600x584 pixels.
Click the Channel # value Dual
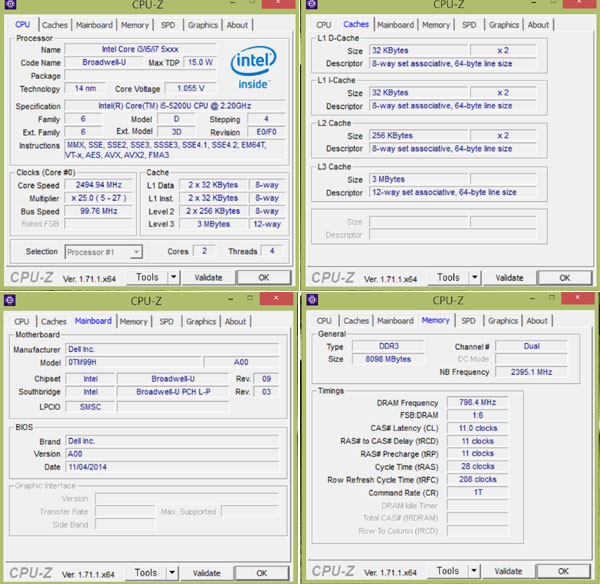532,346
